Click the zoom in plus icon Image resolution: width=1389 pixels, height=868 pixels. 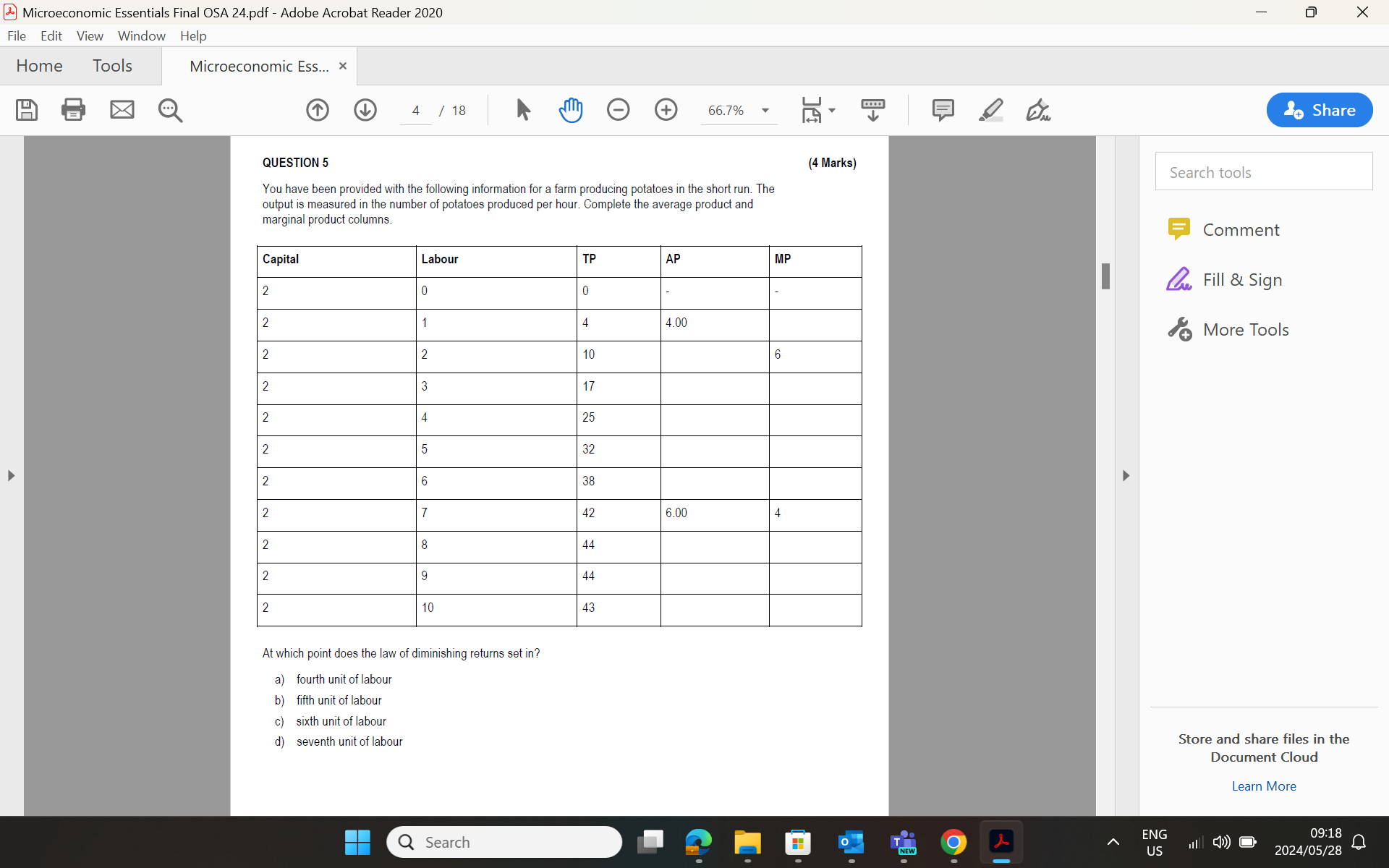coord(666,110)
